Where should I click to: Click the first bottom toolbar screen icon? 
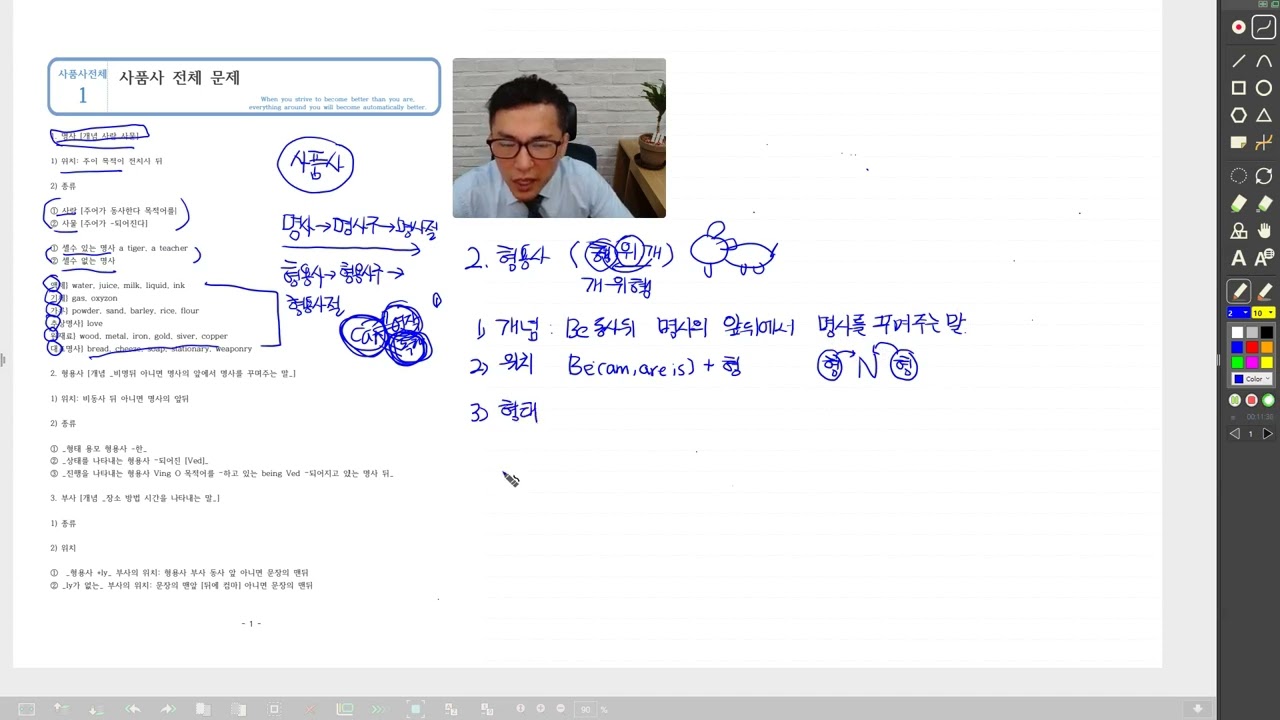[x=27, y=709]
